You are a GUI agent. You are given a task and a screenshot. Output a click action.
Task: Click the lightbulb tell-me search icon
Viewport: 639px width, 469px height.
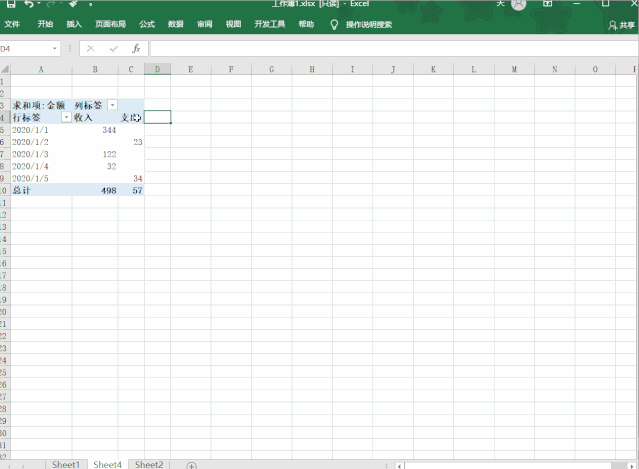[334, 24]
